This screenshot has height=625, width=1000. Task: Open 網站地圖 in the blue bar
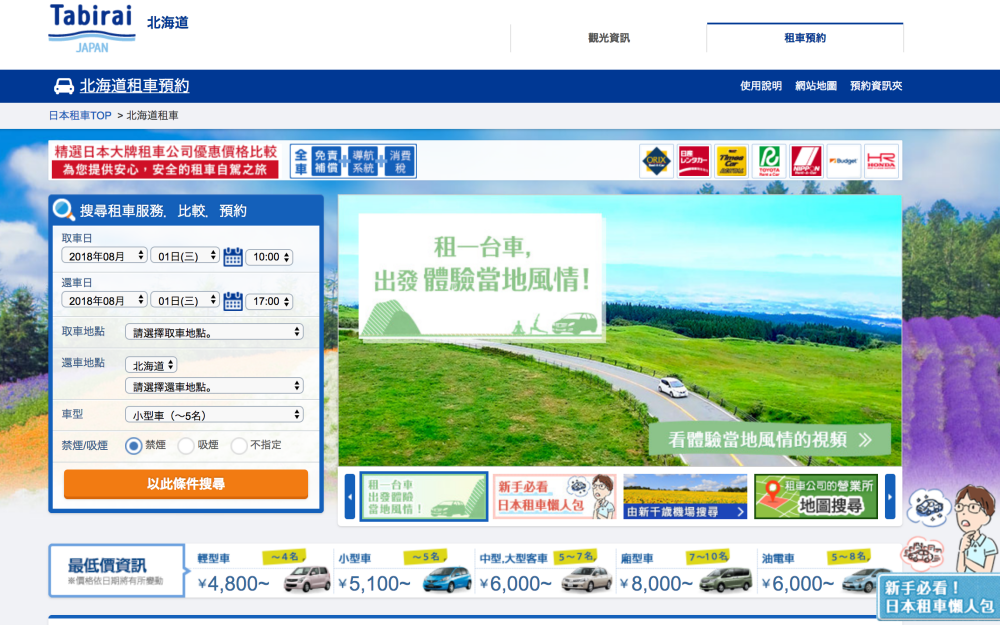pyautogui.click(x=816, y=86)
